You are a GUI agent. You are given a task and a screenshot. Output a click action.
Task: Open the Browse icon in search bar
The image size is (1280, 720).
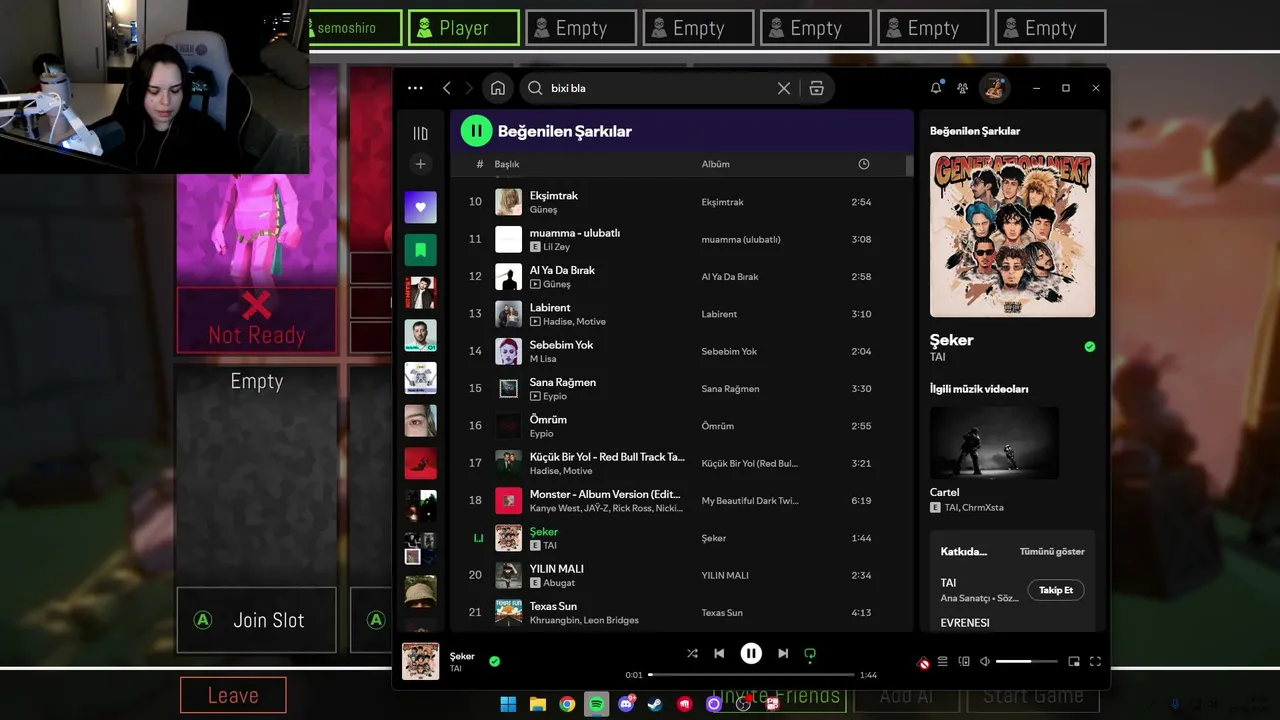pyautogui.click(x=817, y=88)
